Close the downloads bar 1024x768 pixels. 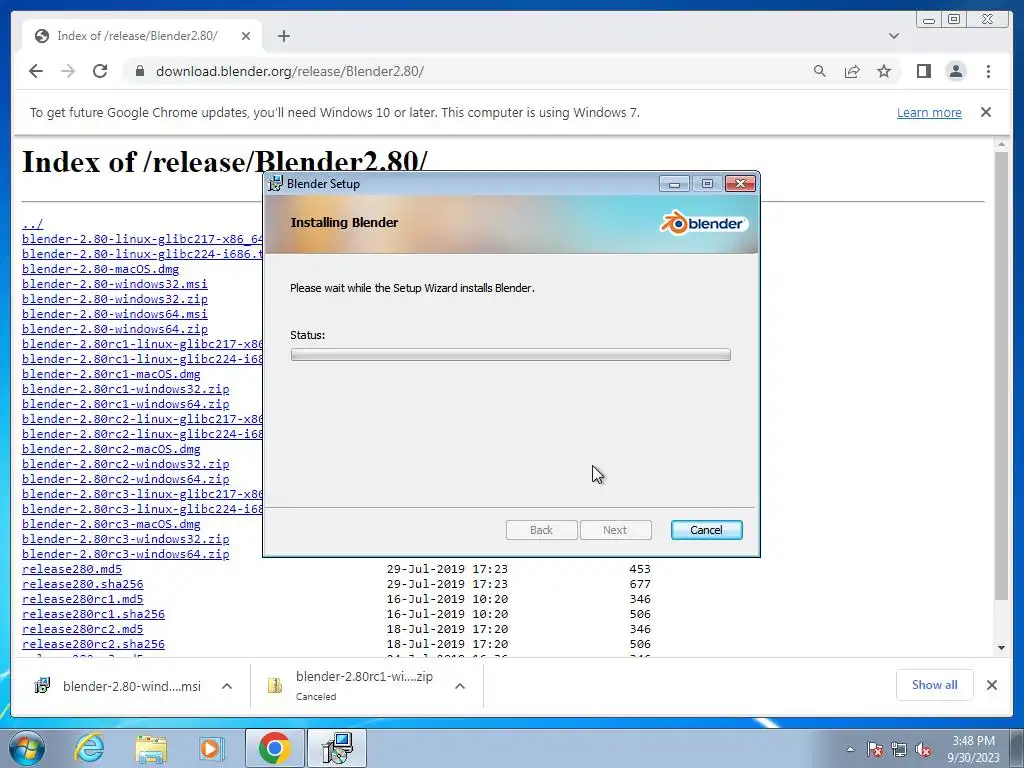(x=991, y=685)
